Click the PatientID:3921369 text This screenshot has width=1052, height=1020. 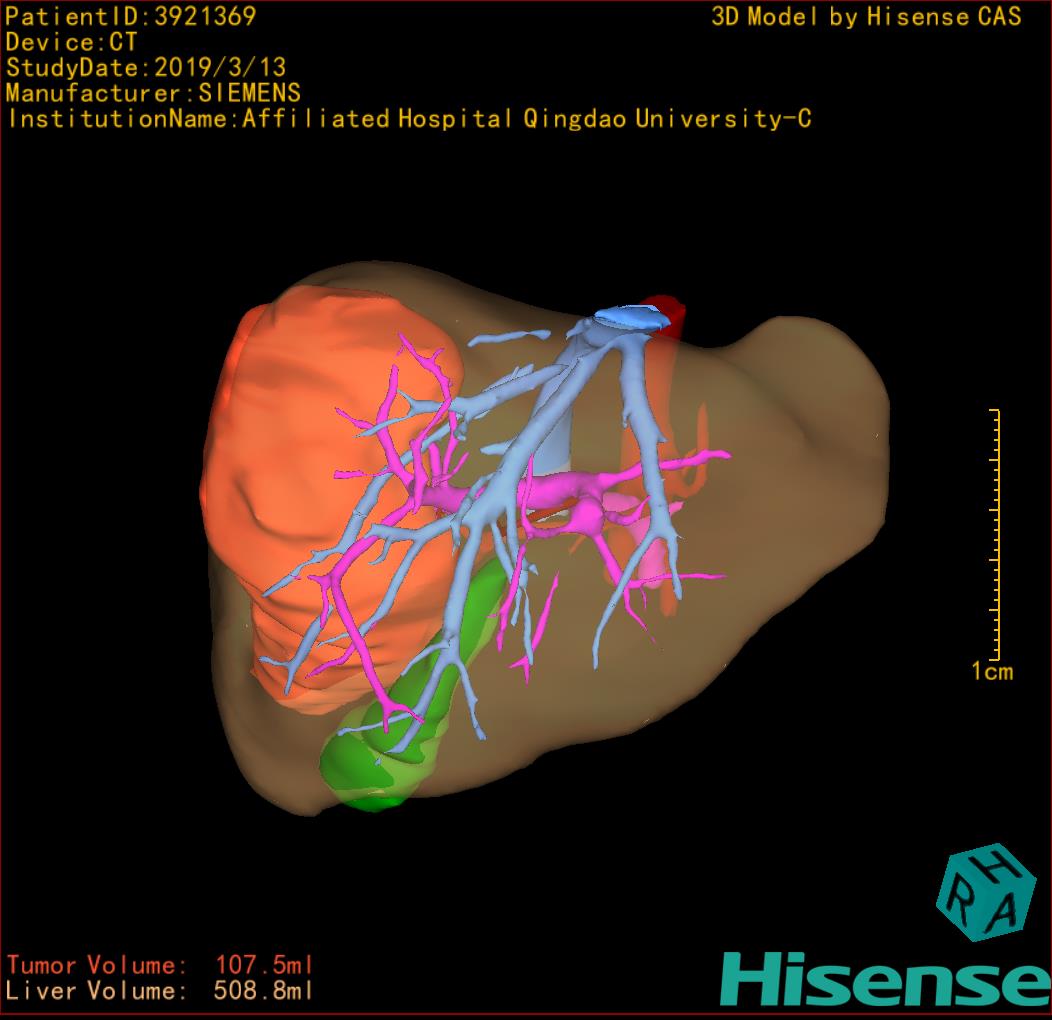point(131,17)
